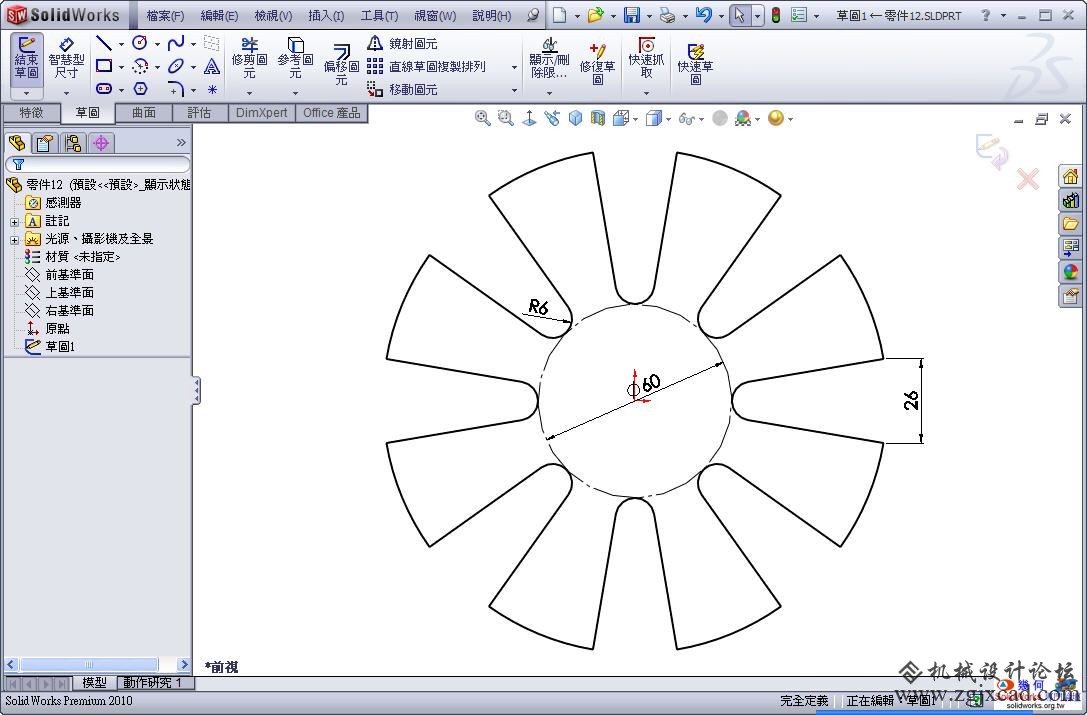Screen dimensions: 1087x715
Task: Select the Circle sketch tool
Action: (x=139, y=44)
